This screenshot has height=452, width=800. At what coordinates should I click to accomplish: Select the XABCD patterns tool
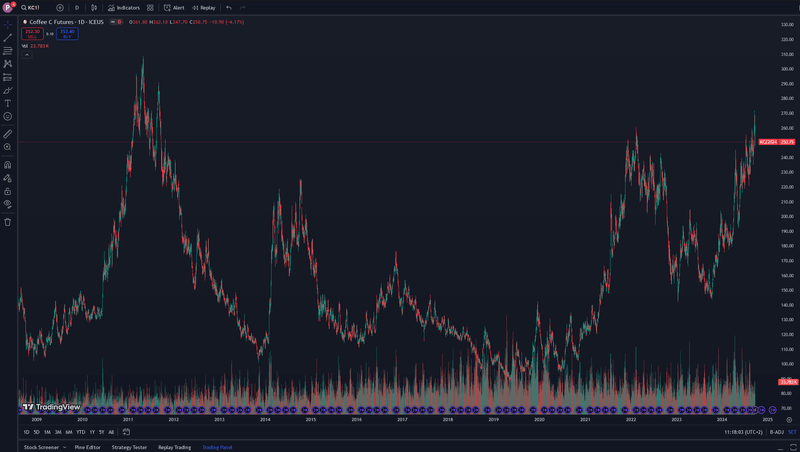click(x=8, y=64)
